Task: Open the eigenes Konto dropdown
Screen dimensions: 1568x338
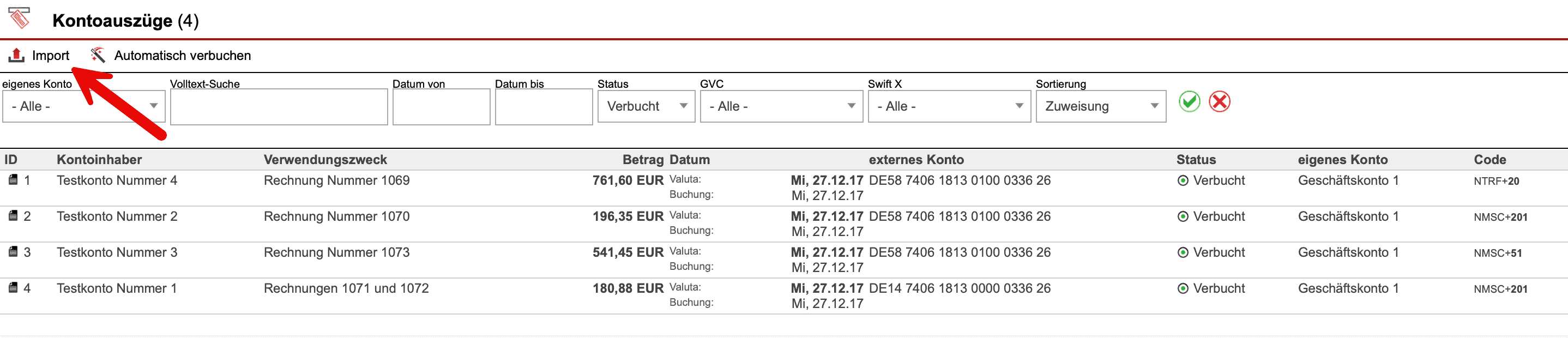Action: click(x=84, y=106)
